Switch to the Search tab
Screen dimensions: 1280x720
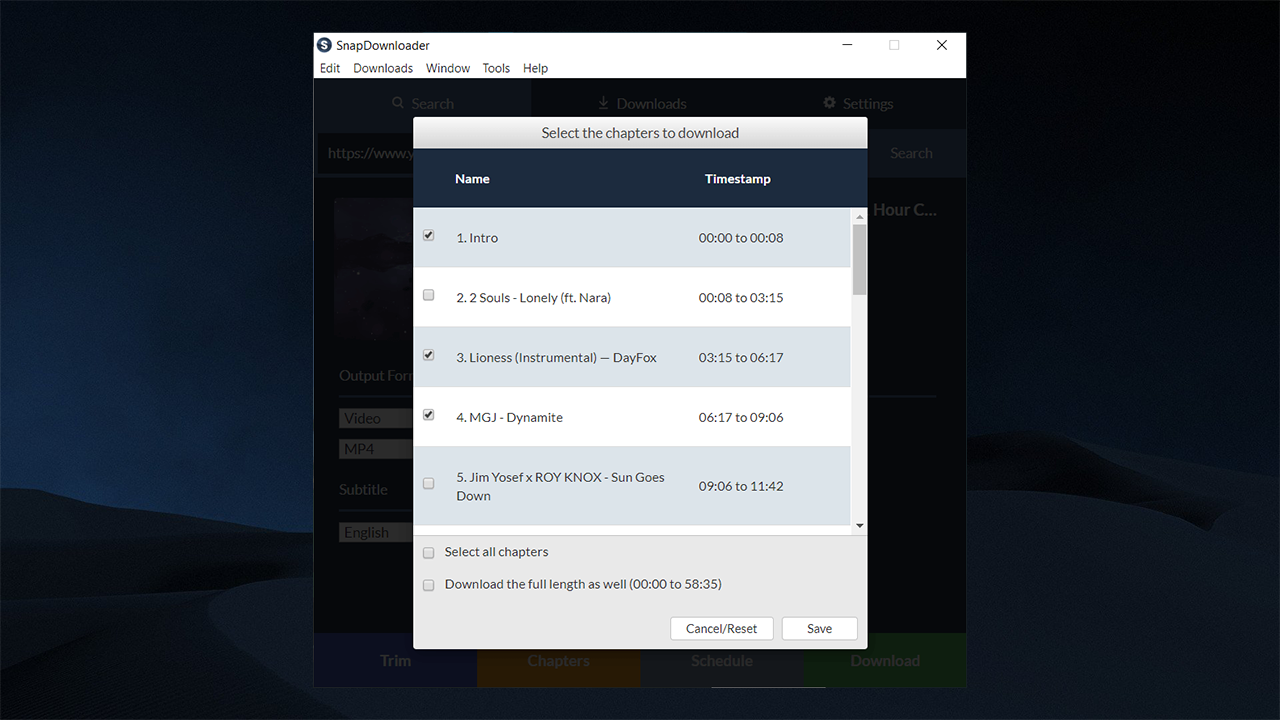click(423, 104)
